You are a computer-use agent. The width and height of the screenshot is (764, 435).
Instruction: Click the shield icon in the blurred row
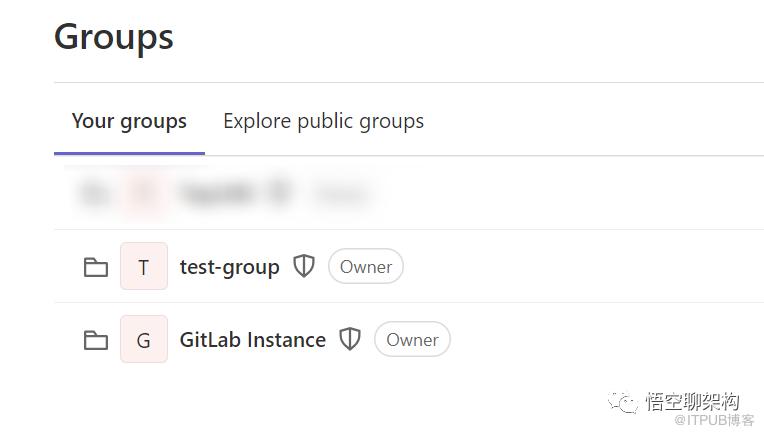280,192
